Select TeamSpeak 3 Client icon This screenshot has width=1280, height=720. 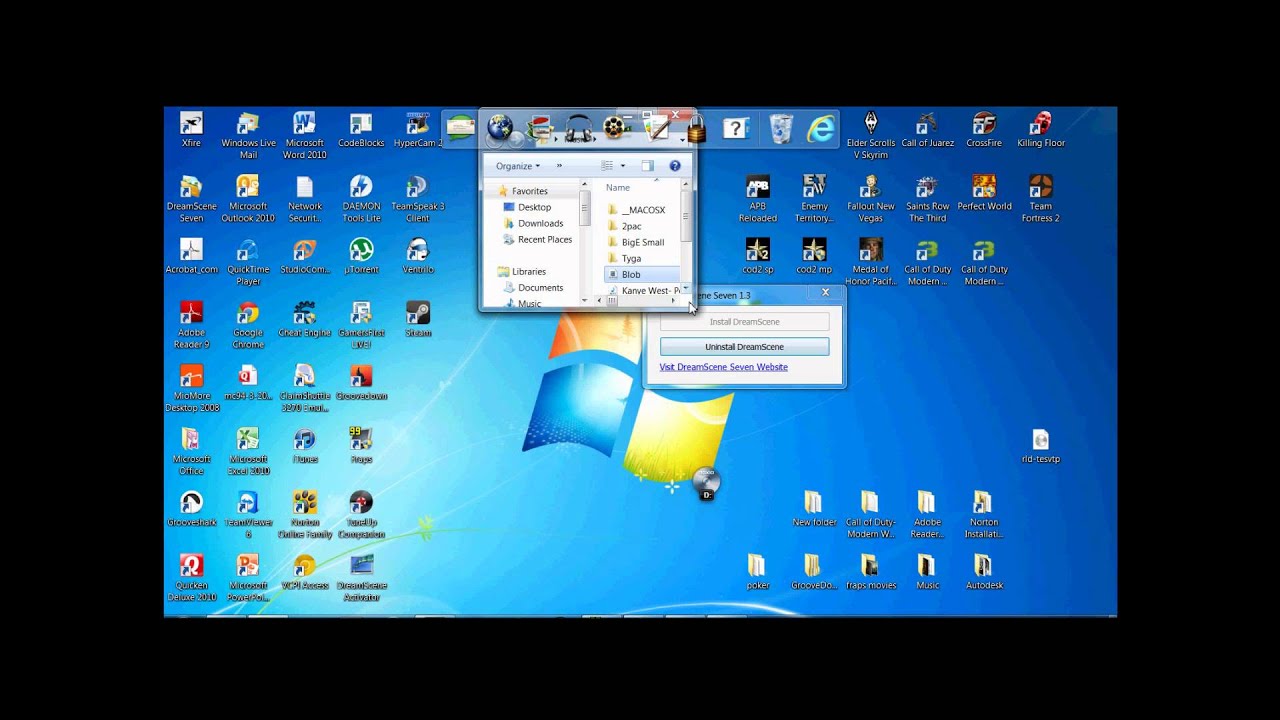pos(418,198)
